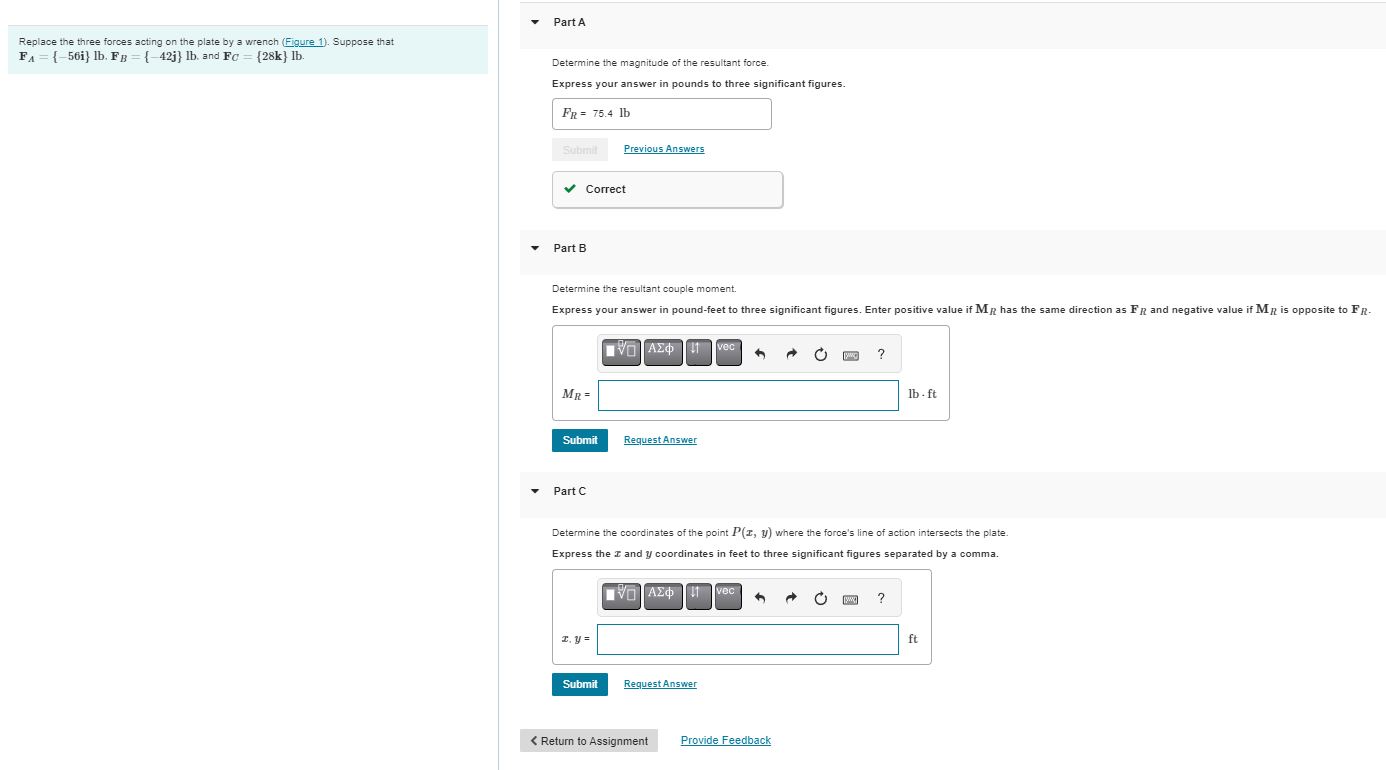
Task: Show keyboard shortcuts for Part B
Action: (x=851, y=355)
